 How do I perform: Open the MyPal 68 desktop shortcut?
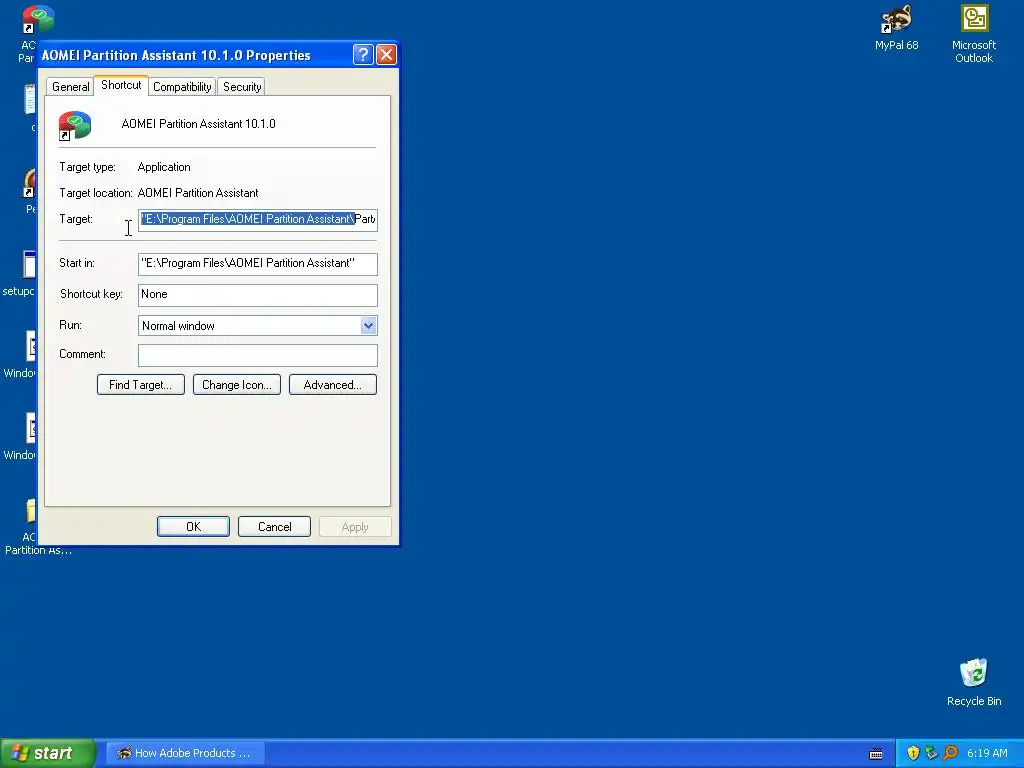(x=896, y=29)
